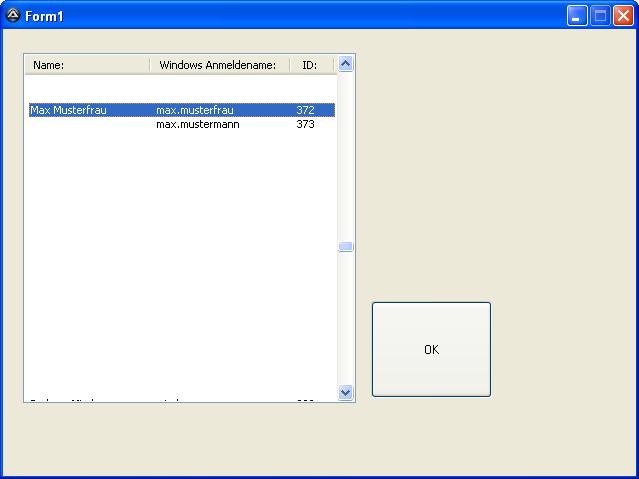The image size is (639, 479).
Task: Open the Form1 system menu icon
Action: [x=13, y=16]
